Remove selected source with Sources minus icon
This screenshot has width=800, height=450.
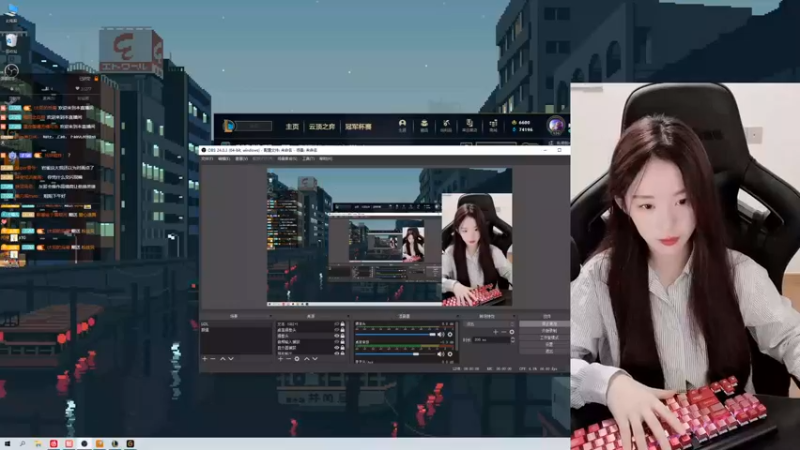(x=288, y=359)
